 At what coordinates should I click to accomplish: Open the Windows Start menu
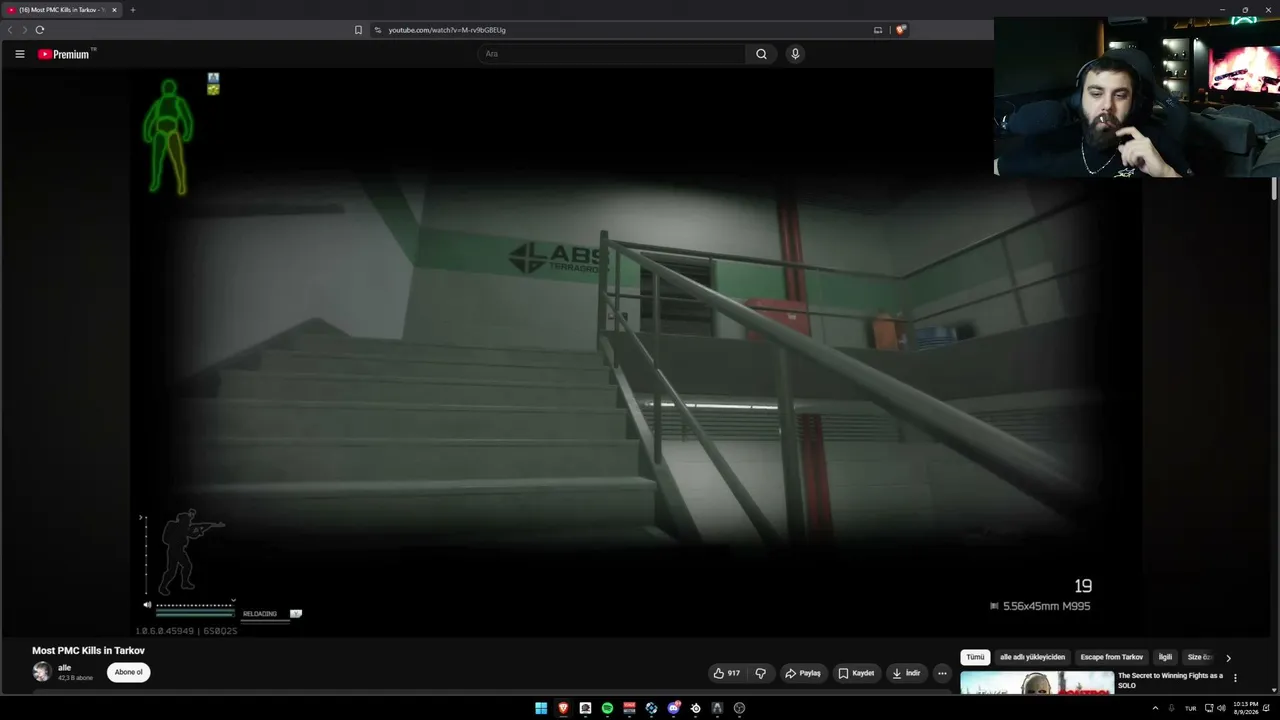coord(541,708)
